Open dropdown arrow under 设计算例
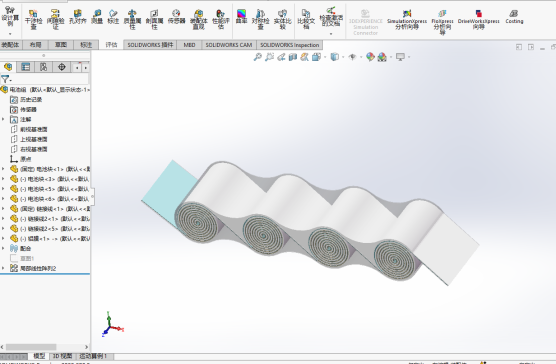The image size is (556, 364). tap(10, 34)
